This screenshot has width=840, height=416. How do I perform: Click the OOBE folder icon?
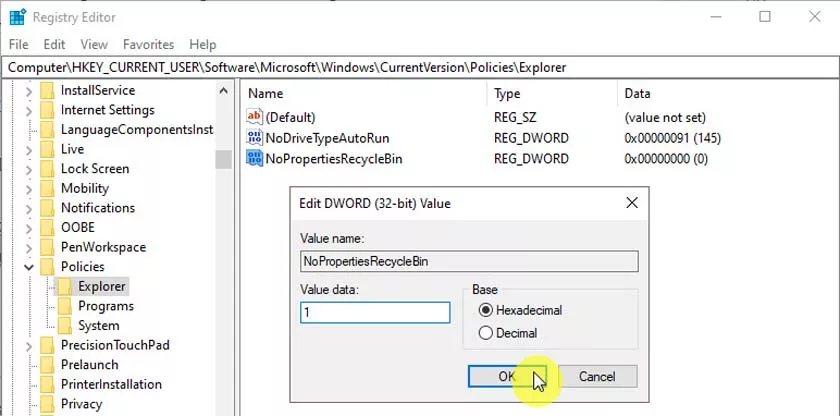tap(48, 228)
